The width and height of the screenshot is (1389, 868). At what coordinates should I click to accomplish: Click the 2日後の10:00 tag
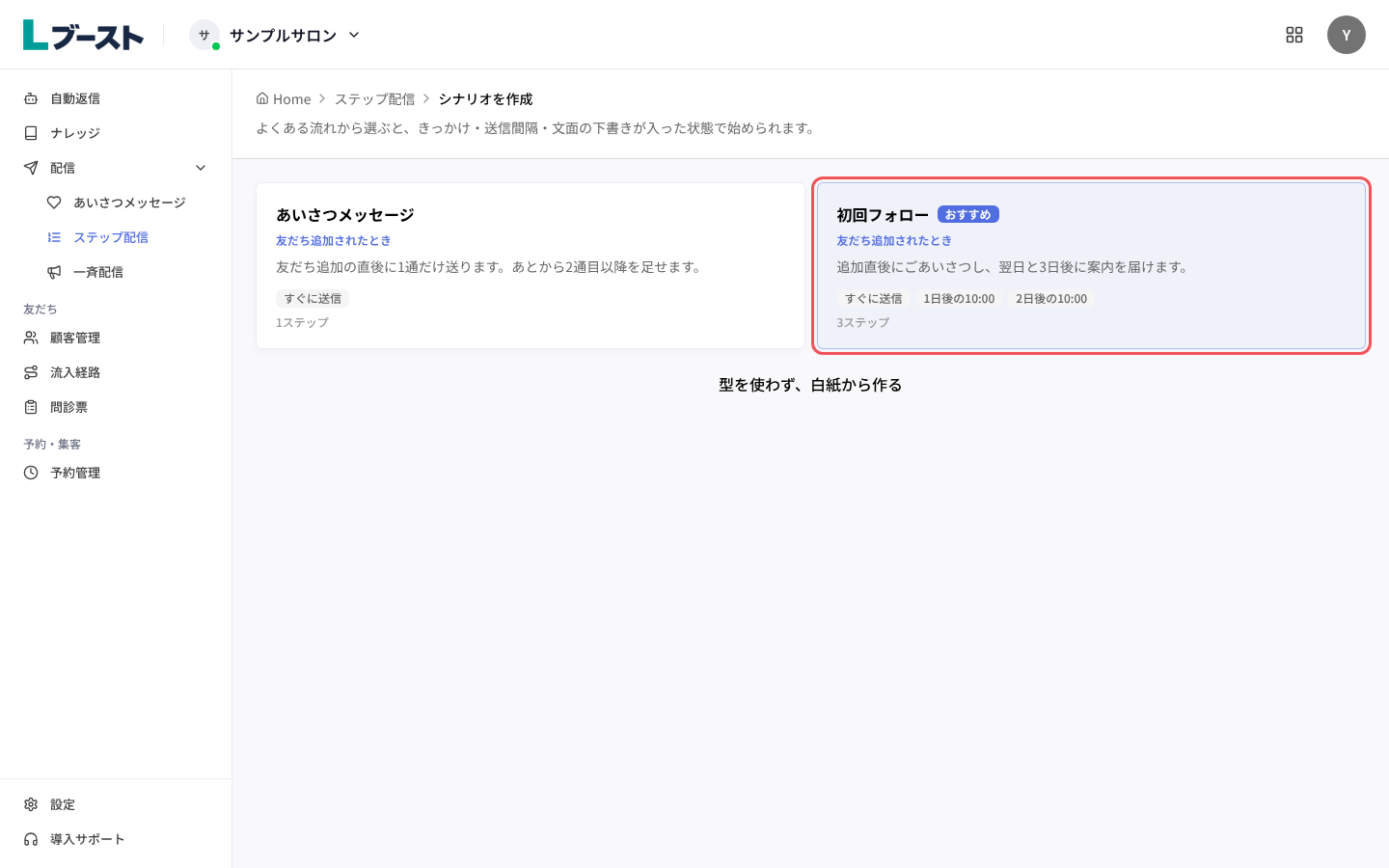click(1051, 299)
